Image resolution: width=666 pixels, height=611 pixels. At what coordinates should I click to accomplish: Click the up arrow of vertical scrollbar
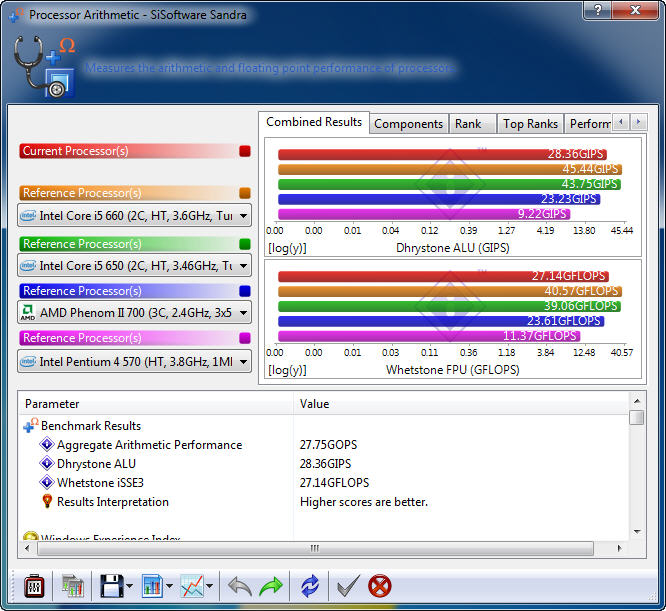point(637,401)
